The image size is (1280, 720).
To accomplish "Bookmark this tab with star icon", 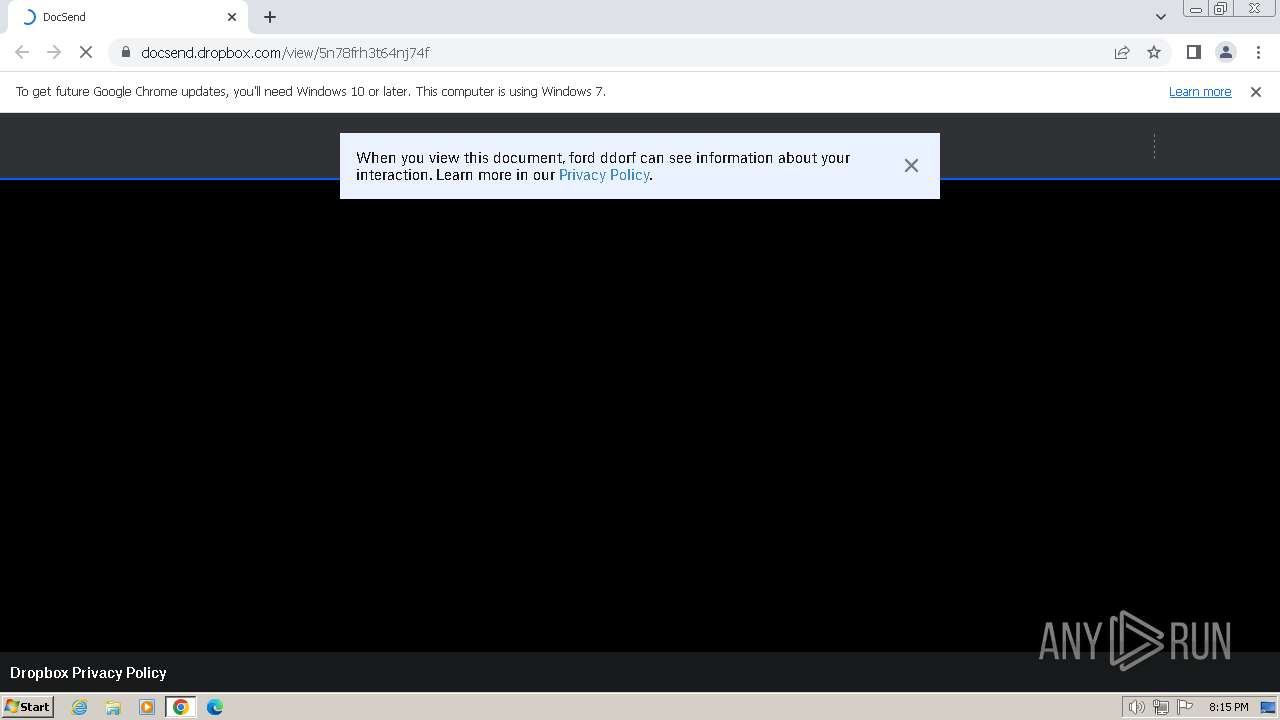I will click(1154, 52).
